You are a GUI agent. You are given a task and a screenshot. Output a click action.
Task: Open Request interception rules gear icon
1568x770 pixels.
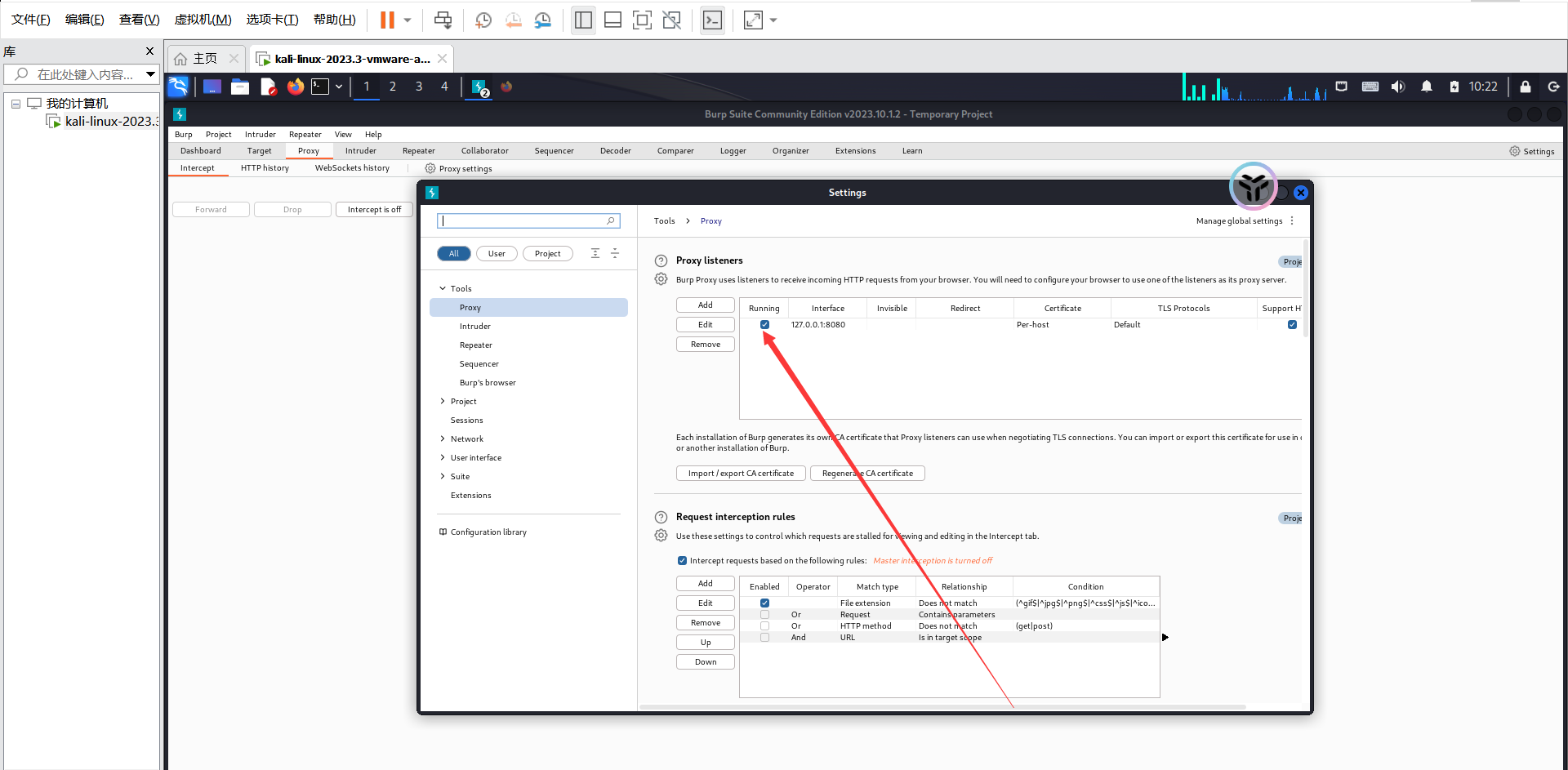[661, 536]
